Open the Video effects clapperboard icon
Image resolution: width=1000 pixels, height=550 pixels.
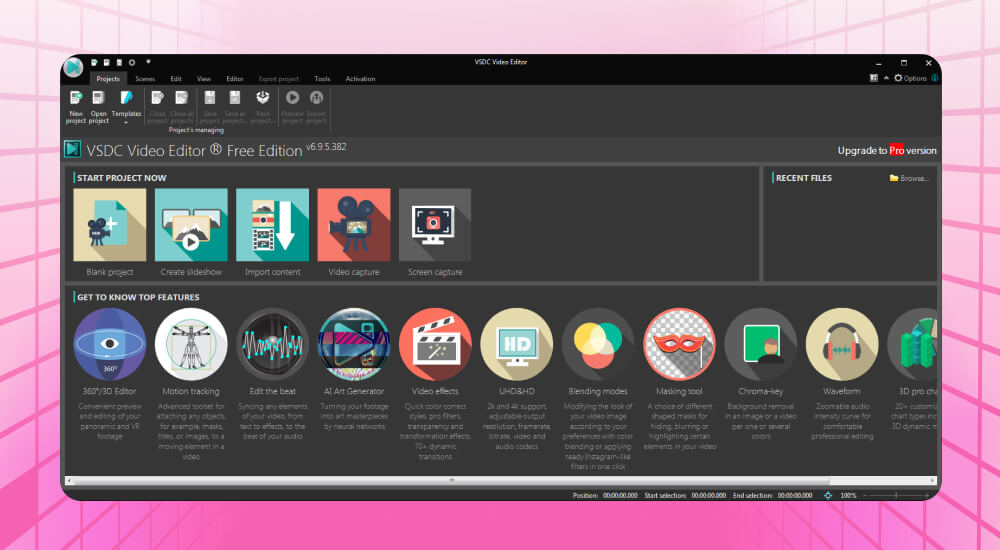point(435,345)
